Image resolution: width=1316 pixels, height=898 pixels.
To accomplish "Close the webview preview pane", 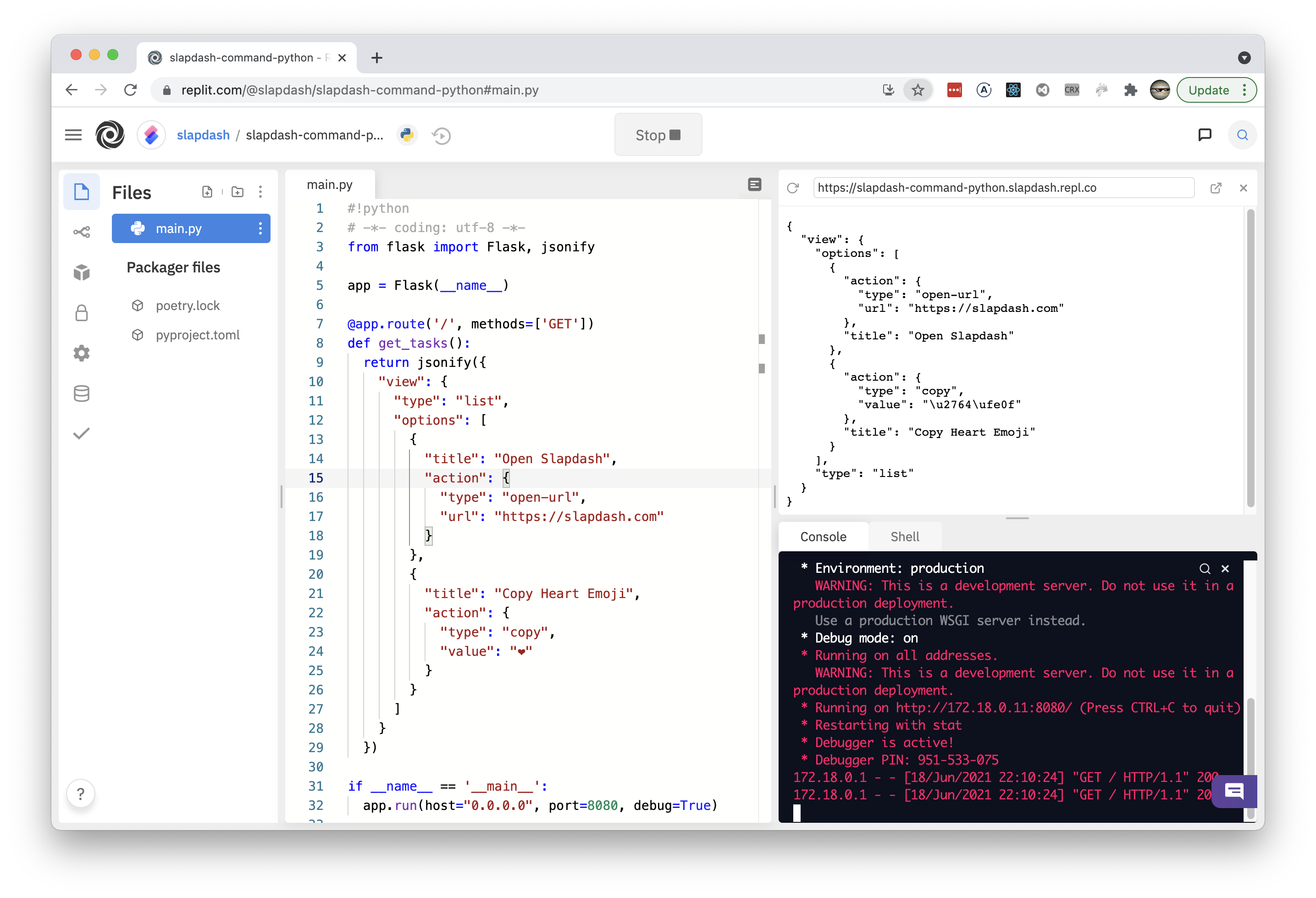I will click(x=1244, y=188).
